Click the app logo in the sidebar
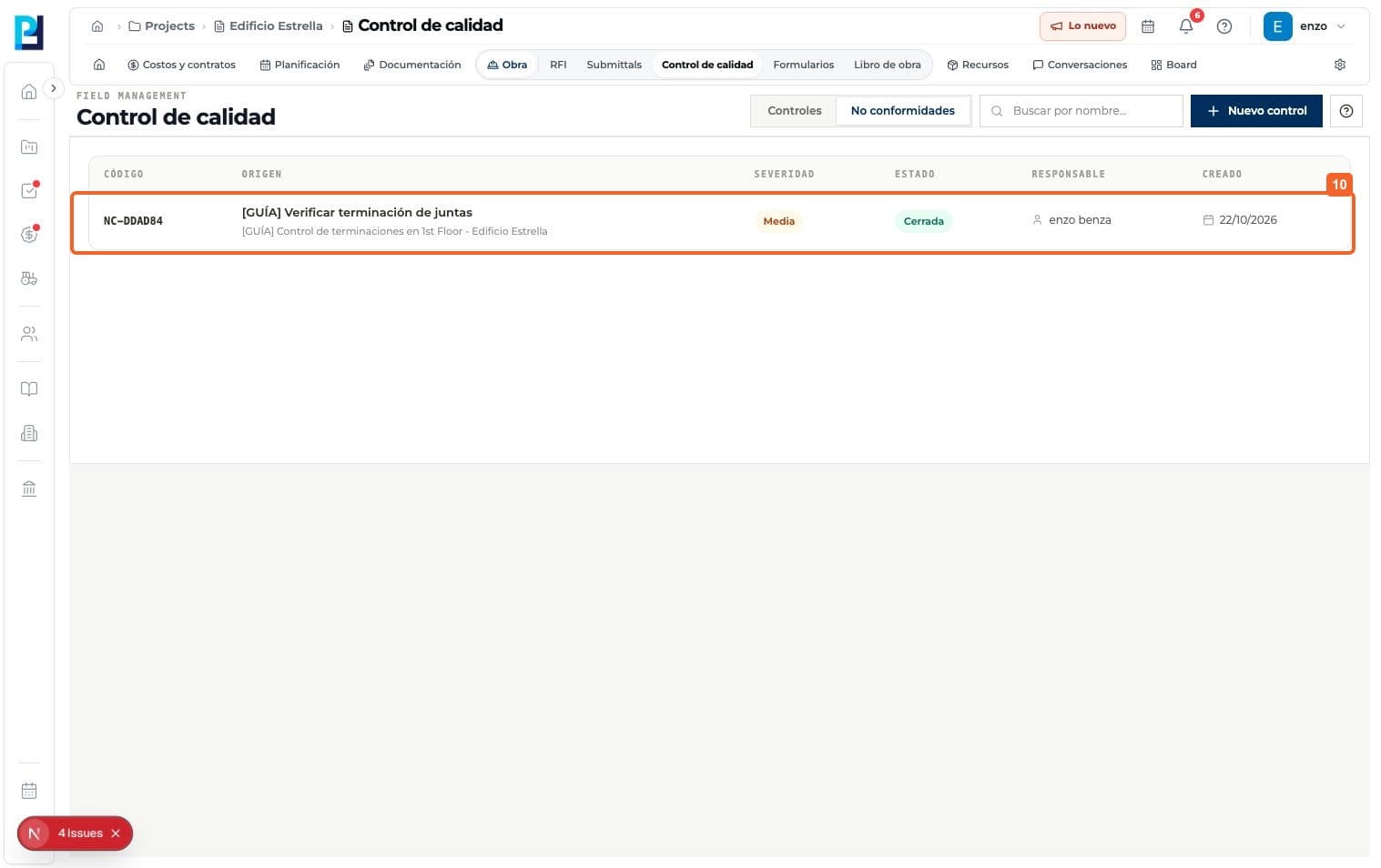This screenshot has height=868, width=1381. click(29, 33)
